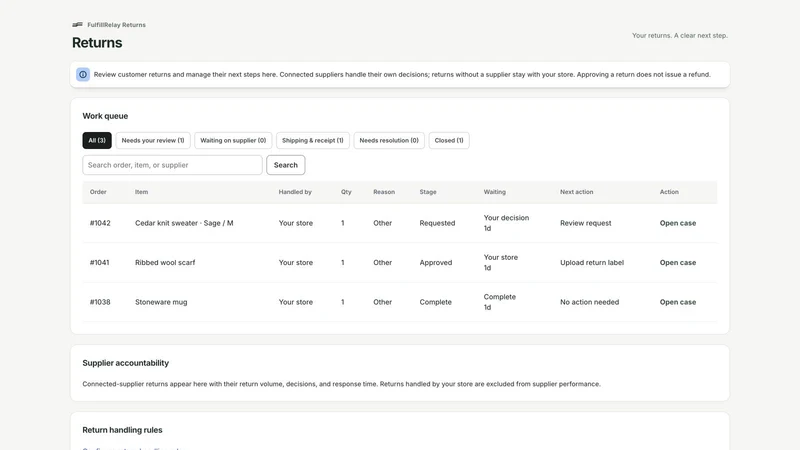Click the Stoneware mug item
Screen dimensions: 800x450
[161, 302]
